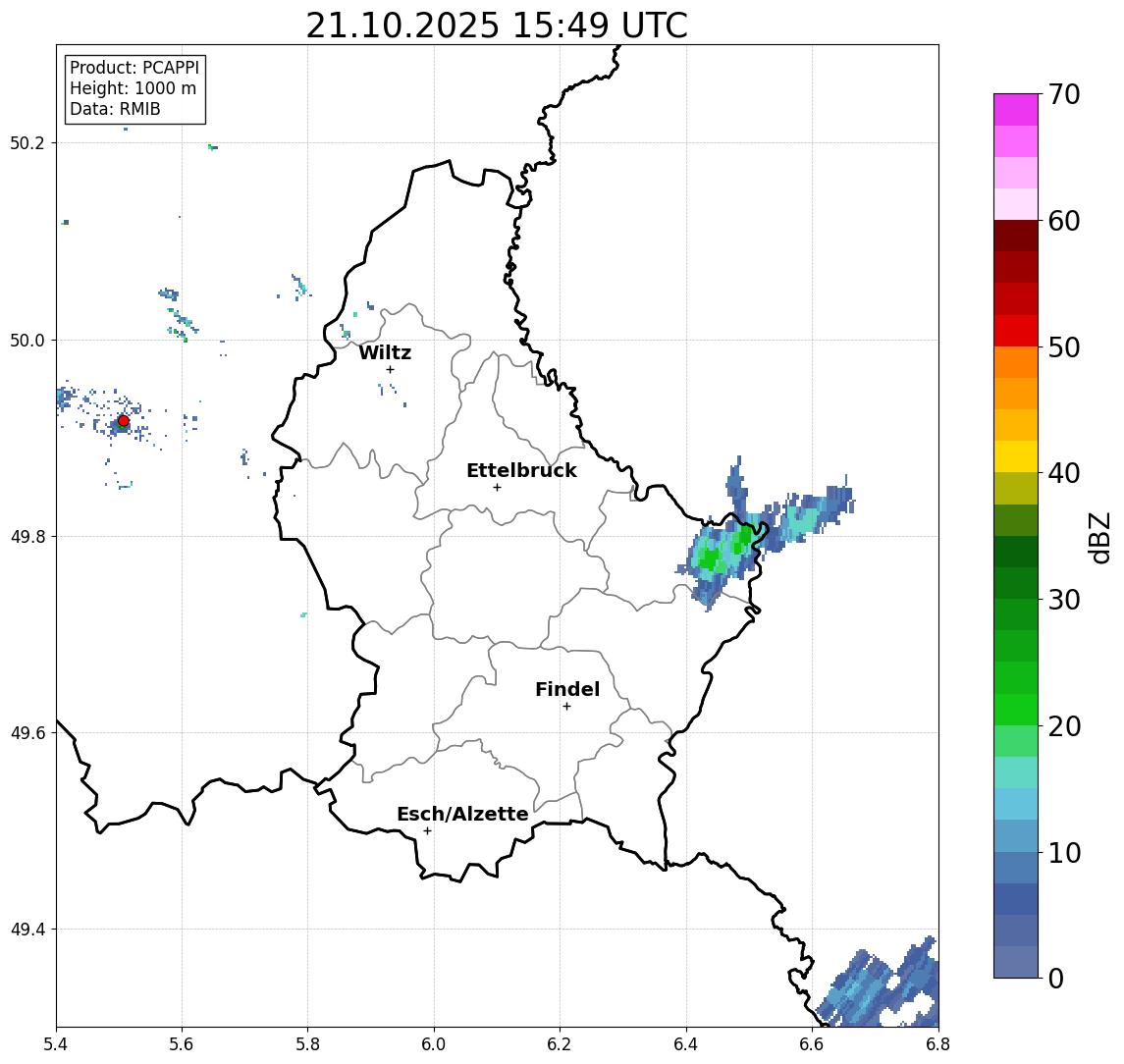
Task: Click the colorbar tick label '10'
Action: 1064,852
